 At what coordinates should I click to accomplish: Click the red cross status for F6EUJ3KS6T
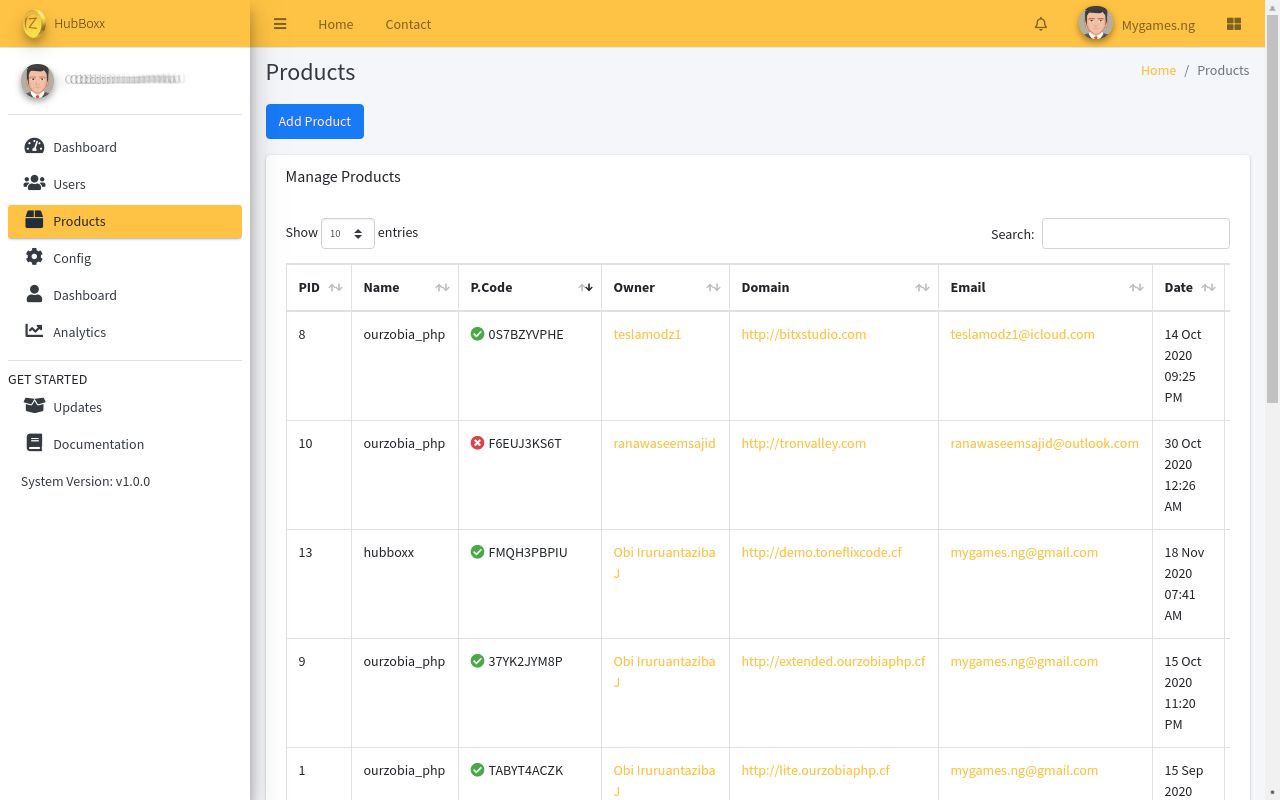477,443
